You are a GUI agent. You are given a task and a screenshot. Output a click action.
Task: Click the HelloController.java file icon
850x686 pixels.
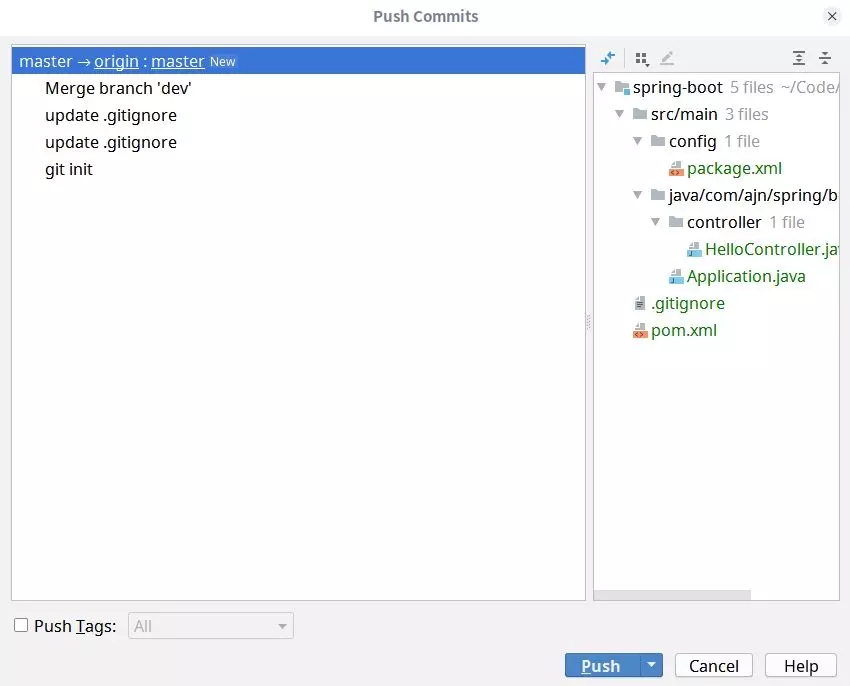(694, 250)
